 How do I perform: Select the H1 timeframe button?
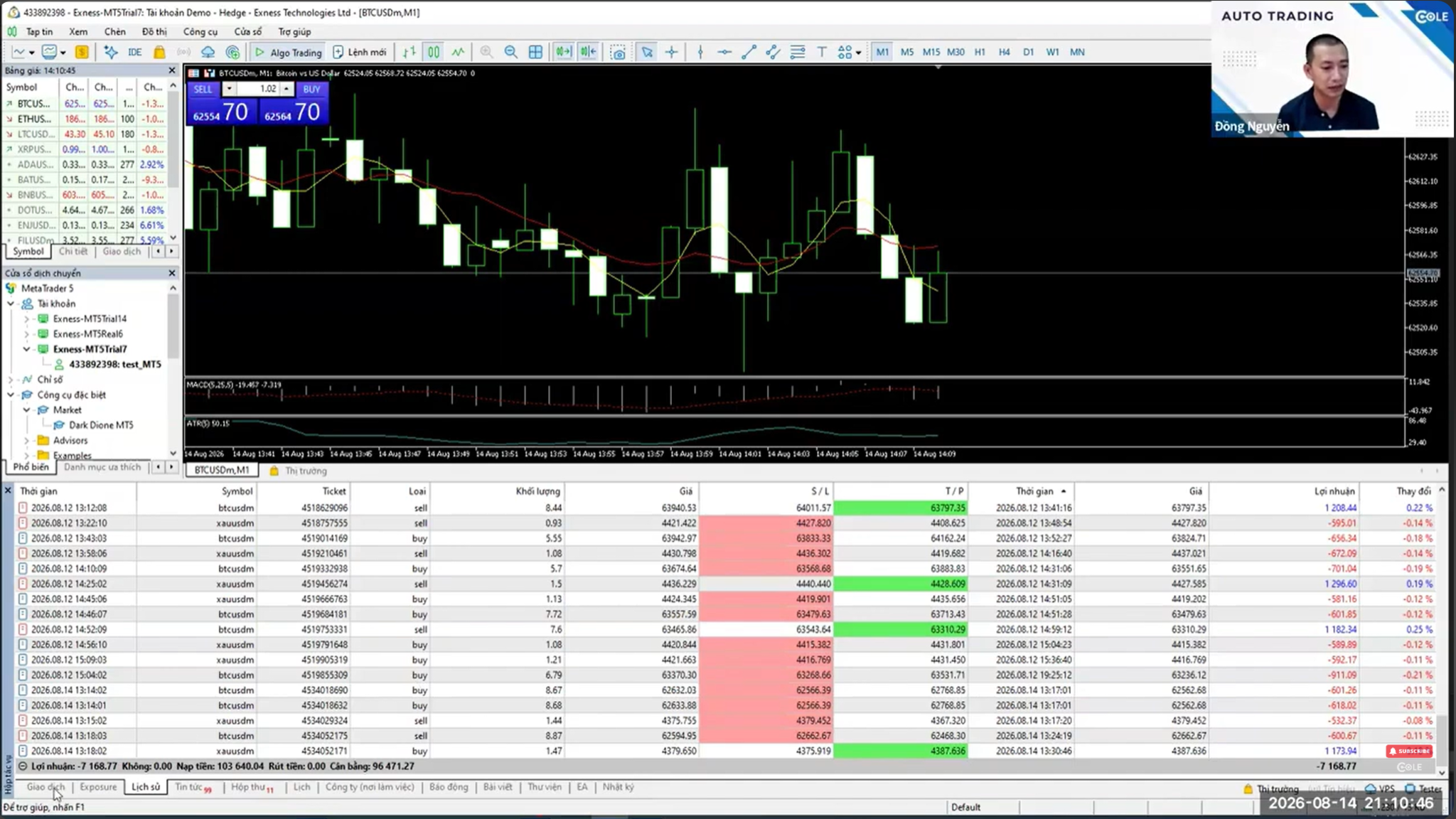tap(980, 52)
